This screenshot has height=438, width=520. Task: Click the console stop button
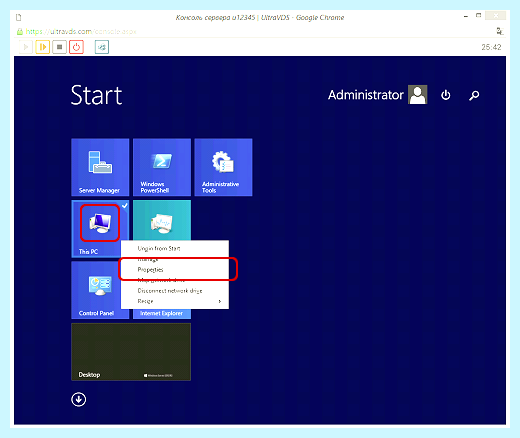[60, 47]
